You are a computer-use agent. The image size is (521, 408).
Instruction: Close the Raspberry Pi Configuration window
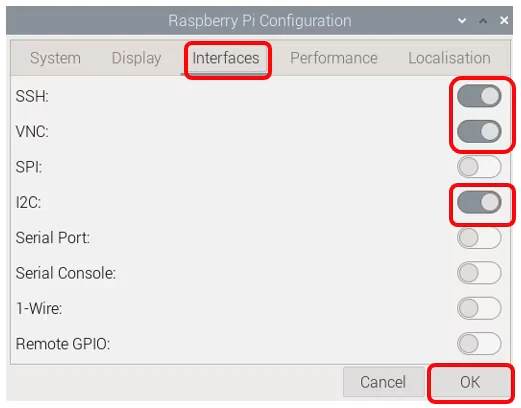[504, 21]
